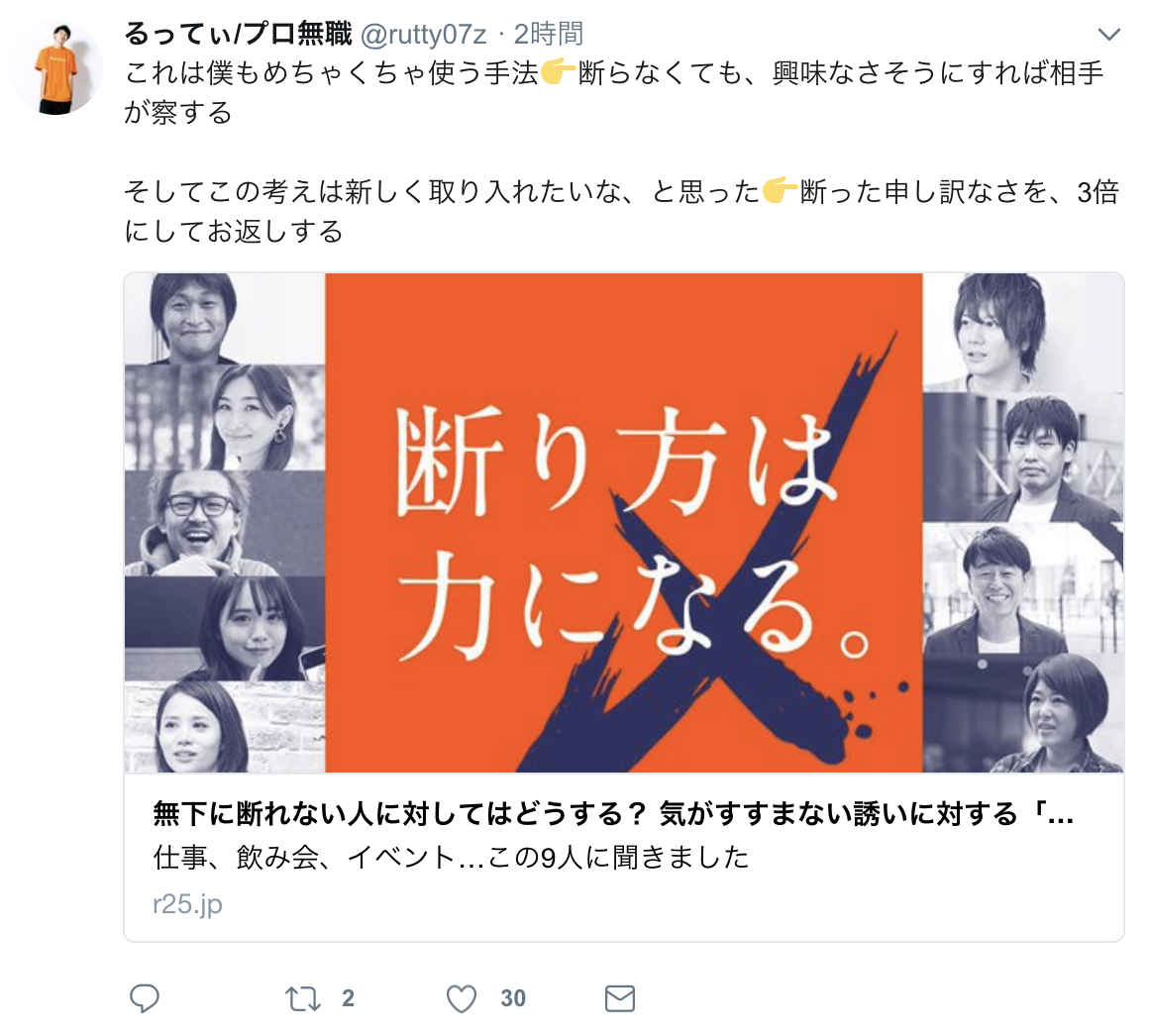Retweet using the arrows icon

click(x=303, y=998)
